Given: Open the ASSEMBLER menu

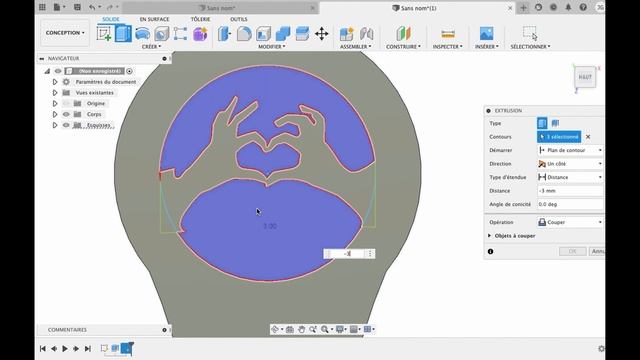Looking at the screenshot, I should click(356, 47).
